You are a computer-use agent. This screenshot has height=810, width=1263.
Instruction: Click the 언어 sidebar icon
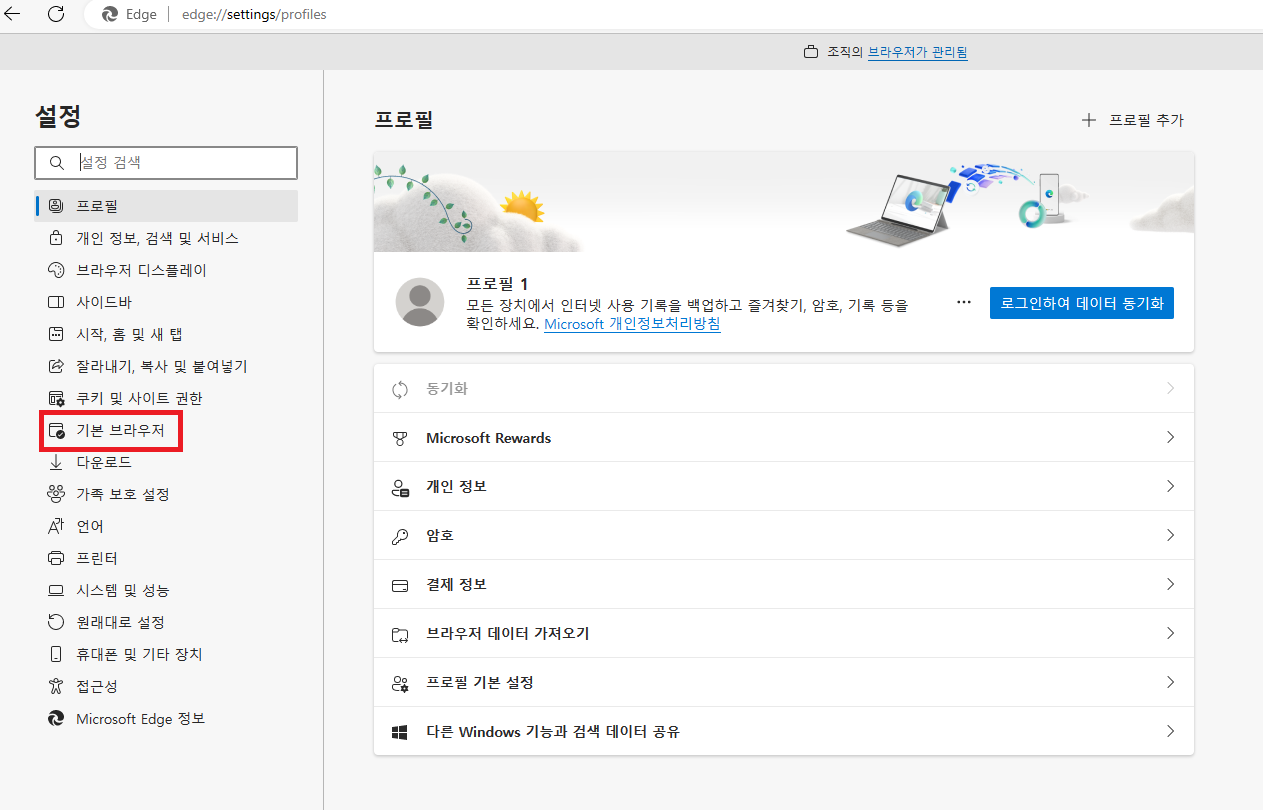56,526
